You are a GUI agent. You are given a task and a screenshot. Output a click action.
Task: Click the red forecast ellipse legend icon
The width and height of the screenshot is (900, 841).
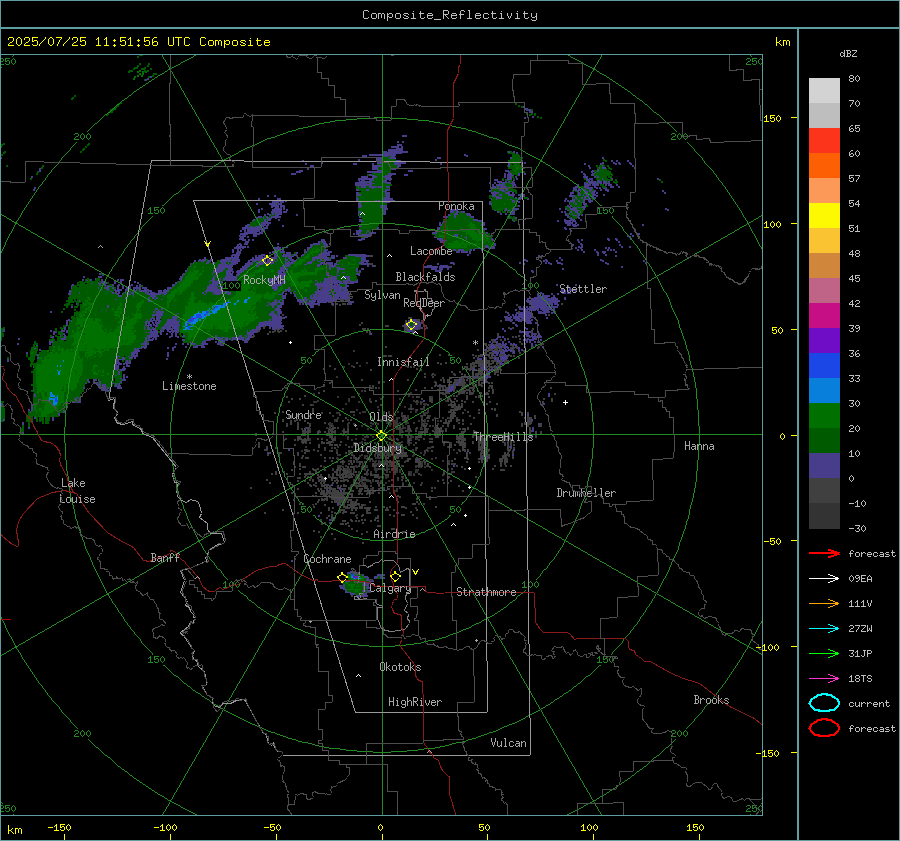(x=824, y=728)
